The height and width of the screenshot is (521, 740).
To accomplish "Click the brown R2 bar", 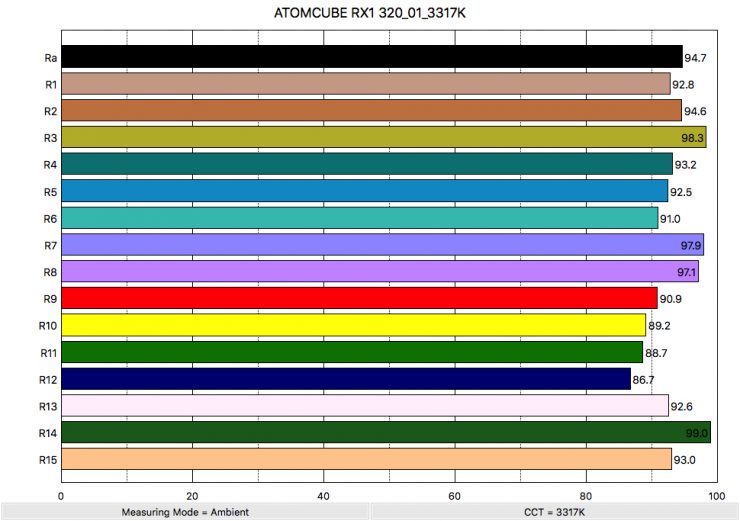I will pos(371,110).
